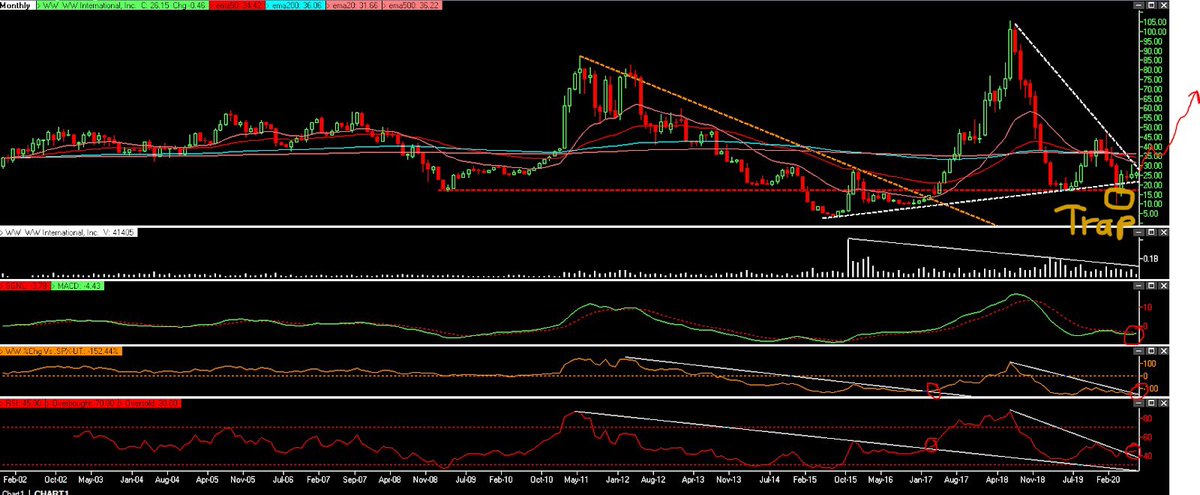Minimize the %Chg vs SPX pane
Image resolution: width=1200 pixels, height=495 pixels.
1139,351
